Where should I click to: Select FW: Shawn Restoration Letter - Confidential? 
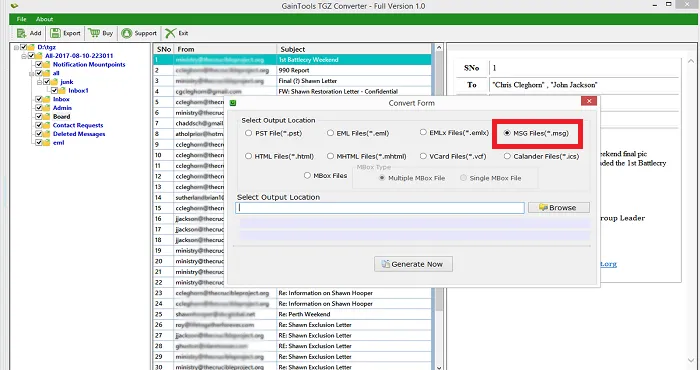coord(293,91)
